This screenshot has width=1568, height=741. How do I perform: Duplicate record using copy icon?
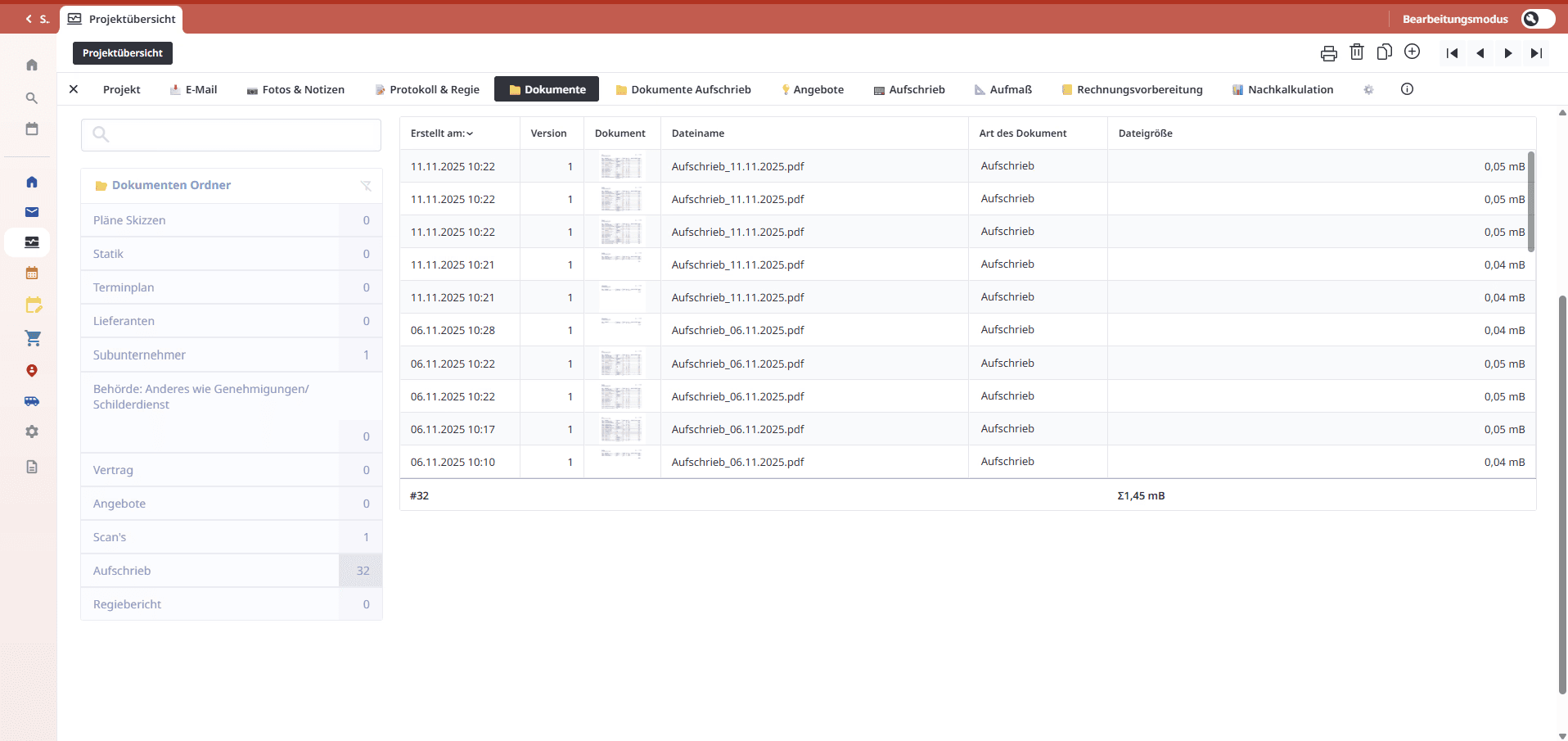(1384, 52)
